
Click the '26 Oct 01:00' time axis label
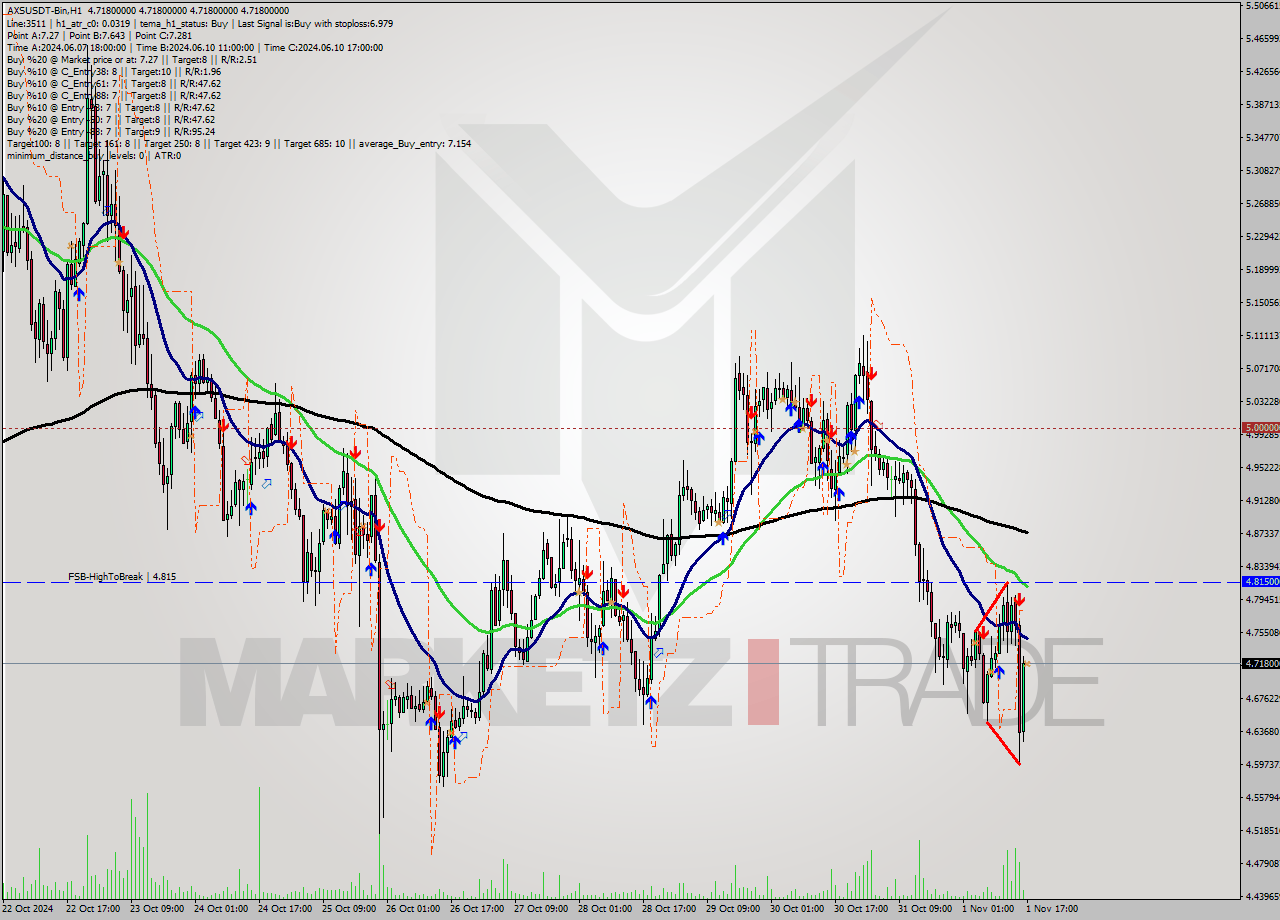413,909
